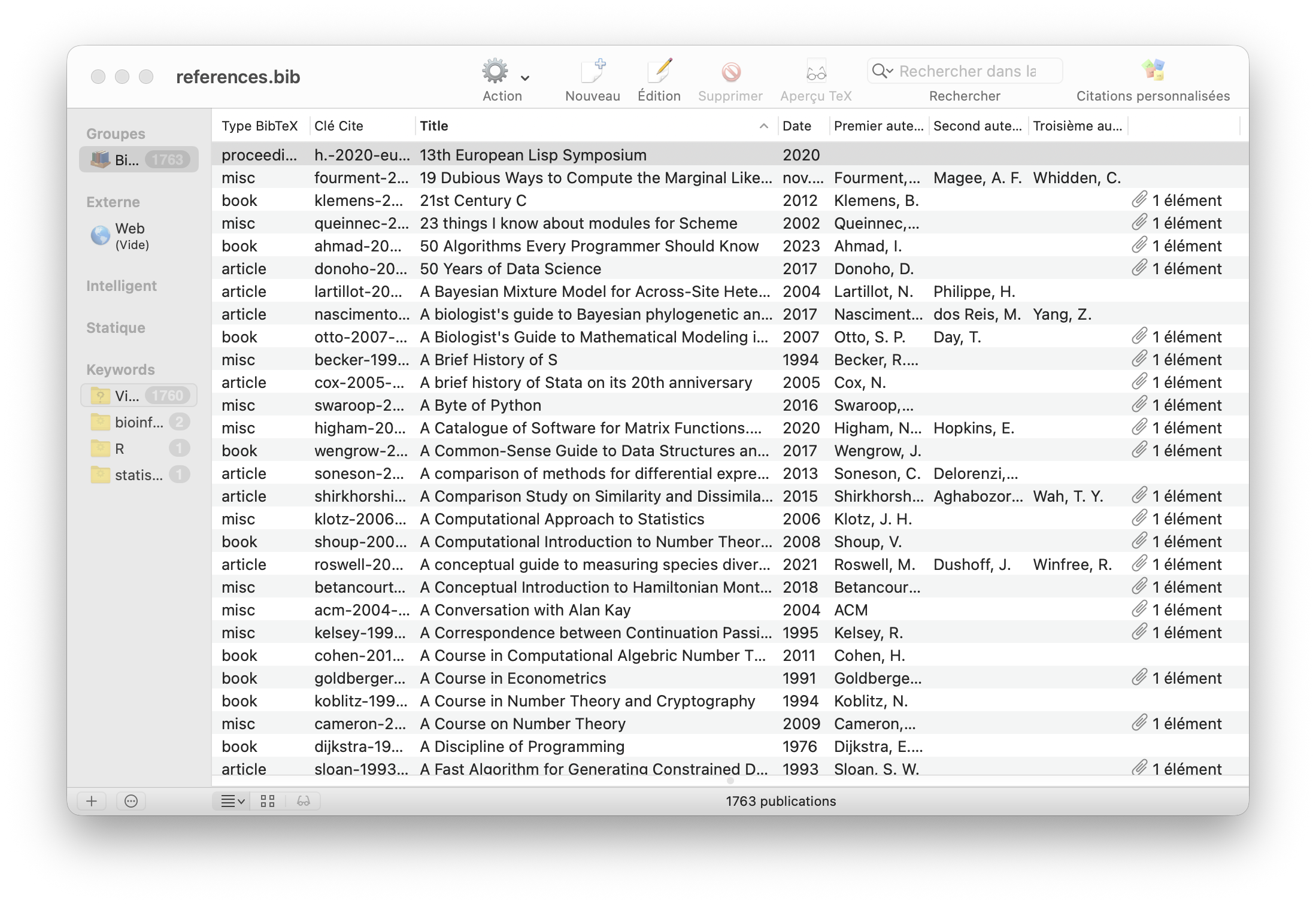Click second author cell Philippe, H.
The image size is (1316, 904).
click(x=974, y=292)
